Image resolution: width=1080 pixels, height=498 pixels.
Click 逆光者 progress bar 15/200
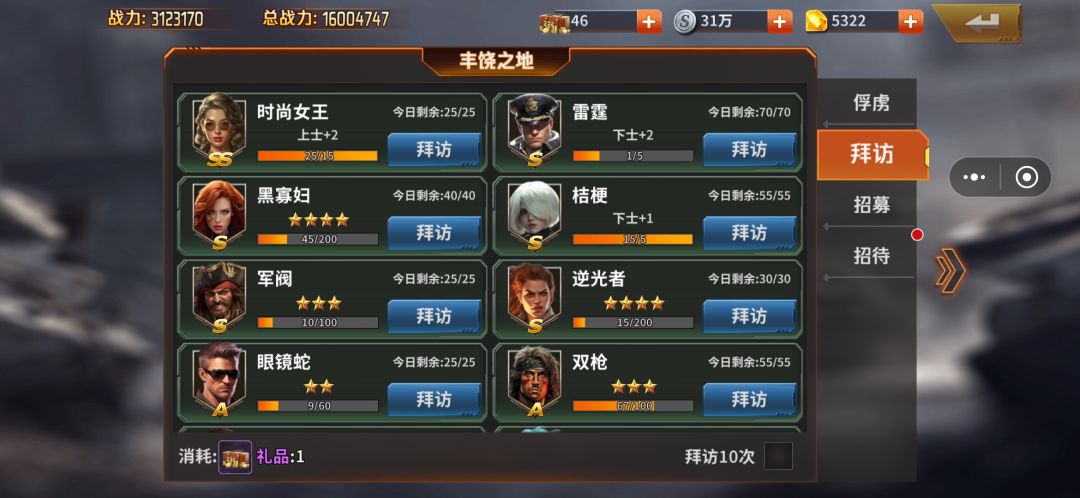coord(633,322)
